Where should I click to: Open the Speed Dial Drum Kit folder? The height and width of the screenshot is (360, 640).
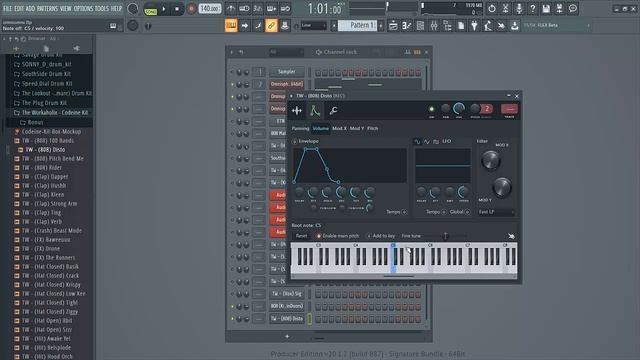[x=47, y=84]
